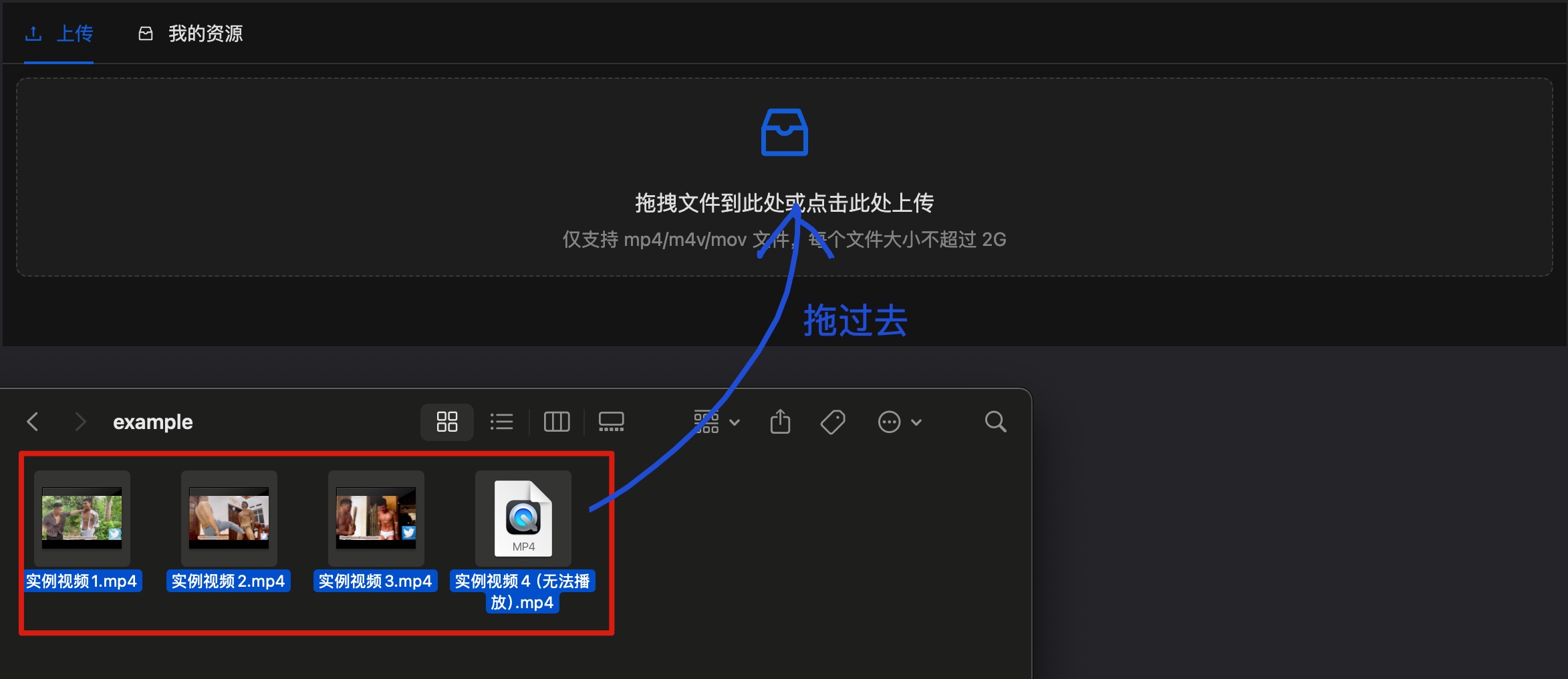Click the upload arrow icon beside 上传
The image size is (1568, 679).
point(34,33)
